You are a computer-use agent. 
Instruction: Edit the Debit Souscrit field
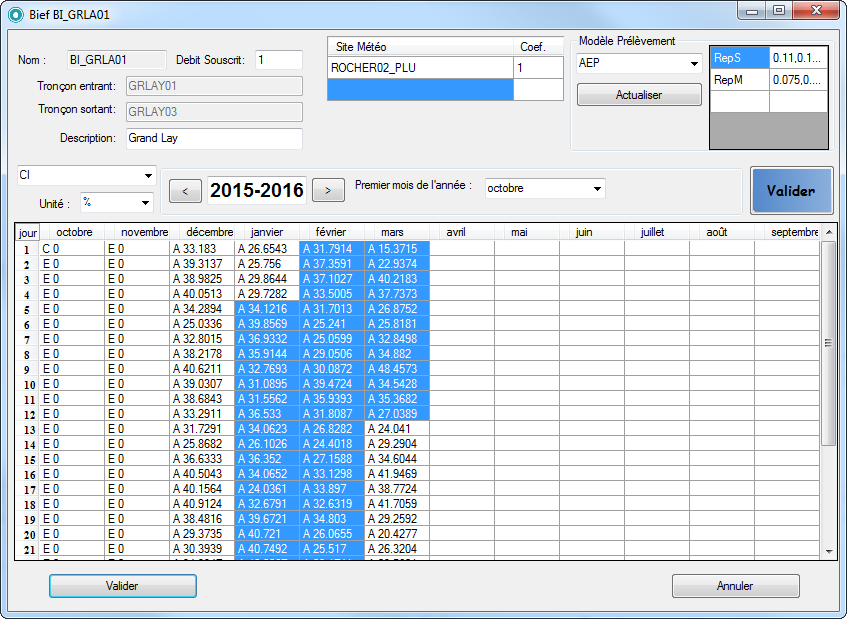coord(279,60)
